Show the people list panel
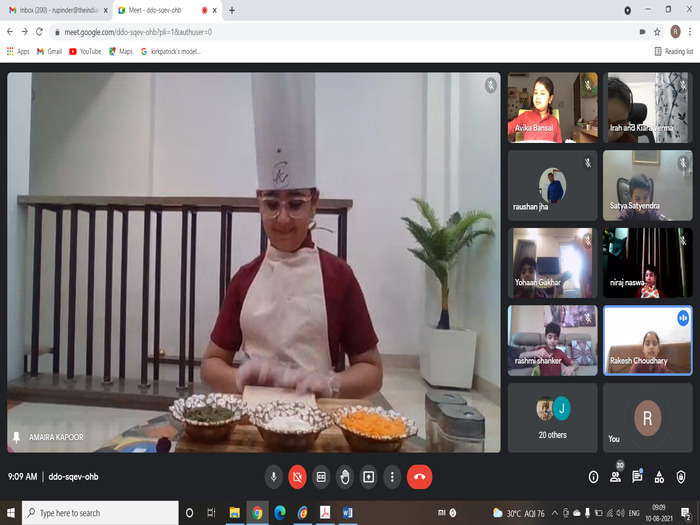Viewport: 700px width, 525px height. 615,477
